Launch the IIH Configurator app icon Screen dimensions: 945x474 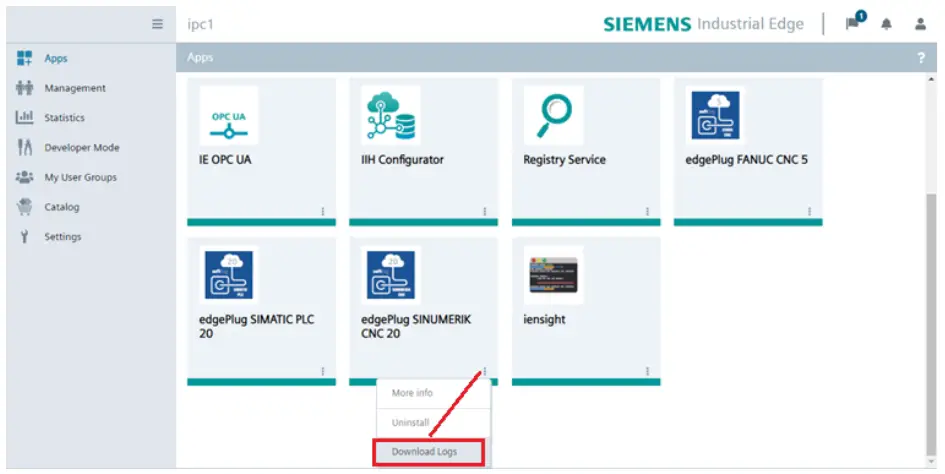(391, 115)
